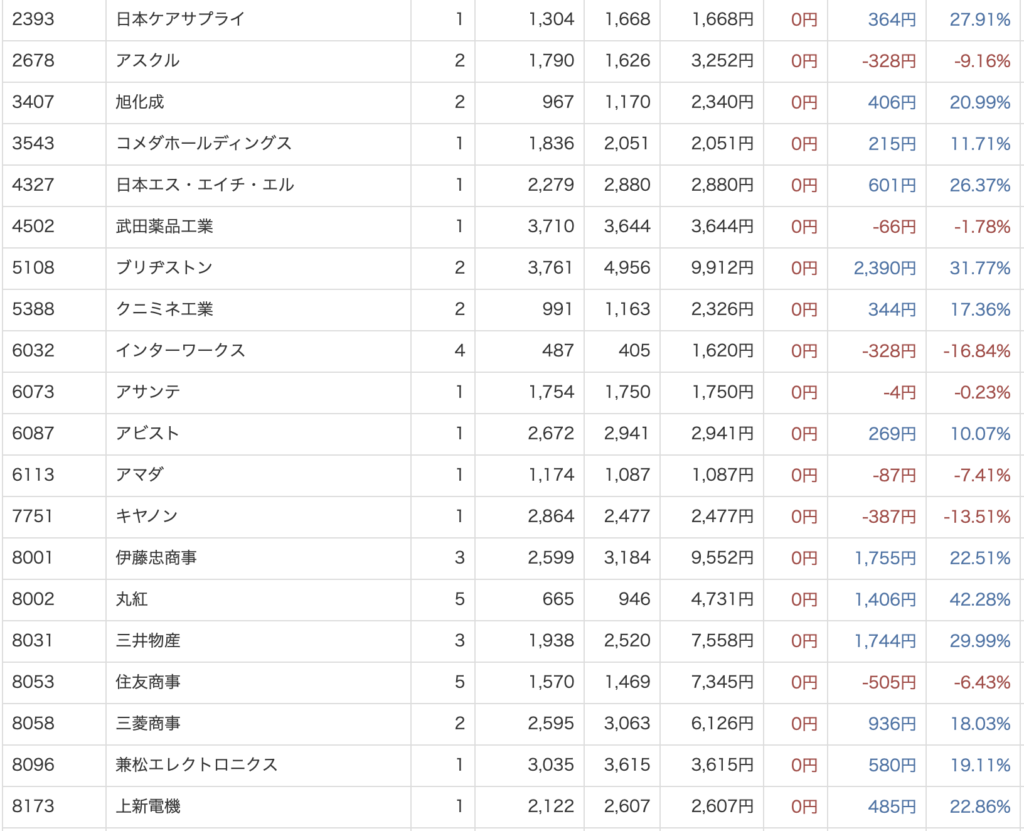This screenshot has height=831, width=1024.
Task: Select stock code 6073 for アサンテ
Action: pos(33,392)
